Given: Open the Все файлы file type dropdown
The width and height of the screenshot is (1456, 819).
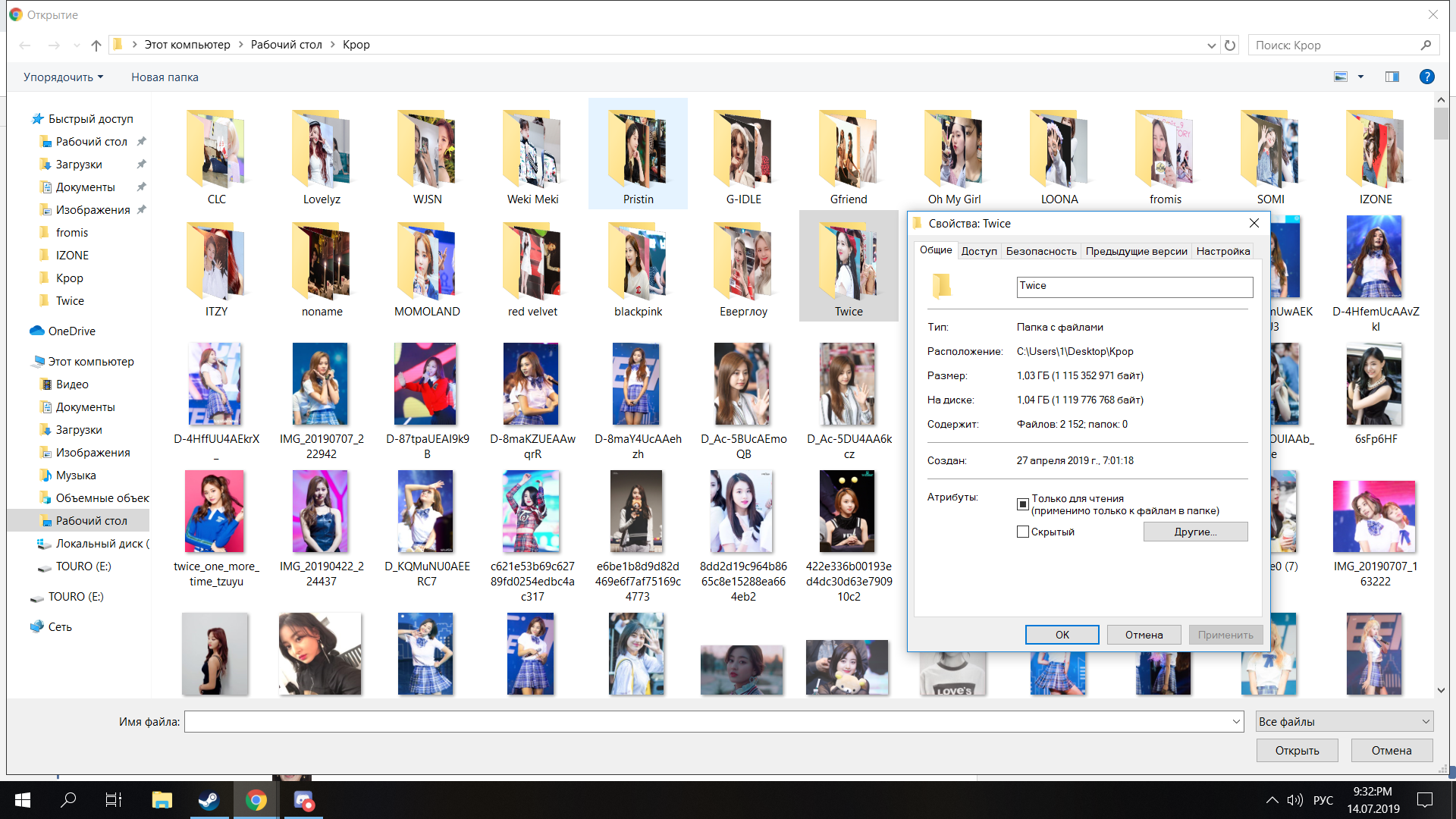Looking at the screenshot, I should (x=1344, y=722).
